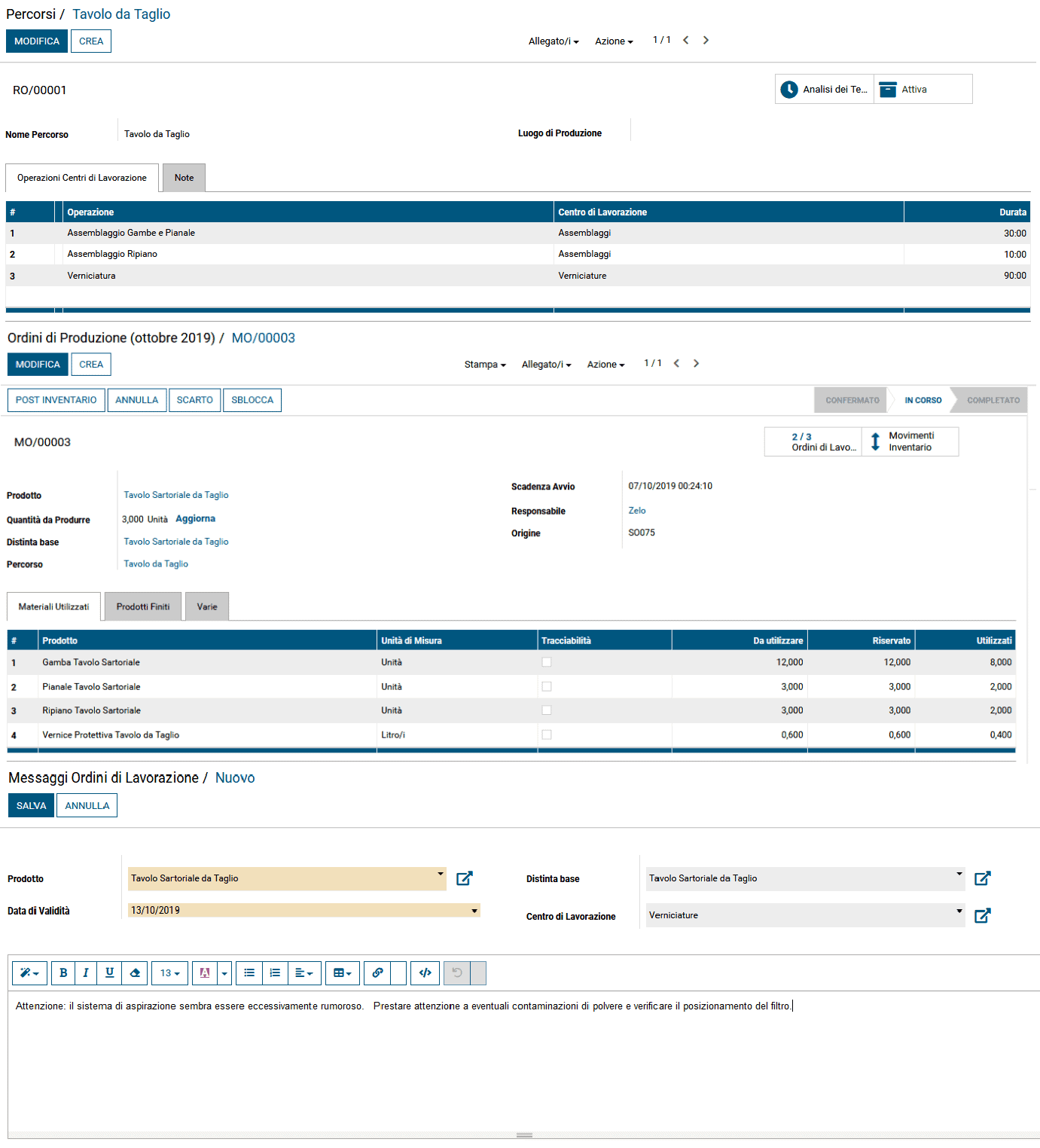Open the font color palette arrow
This screenshot has width=1040, height=1148.
click(224, 973)
